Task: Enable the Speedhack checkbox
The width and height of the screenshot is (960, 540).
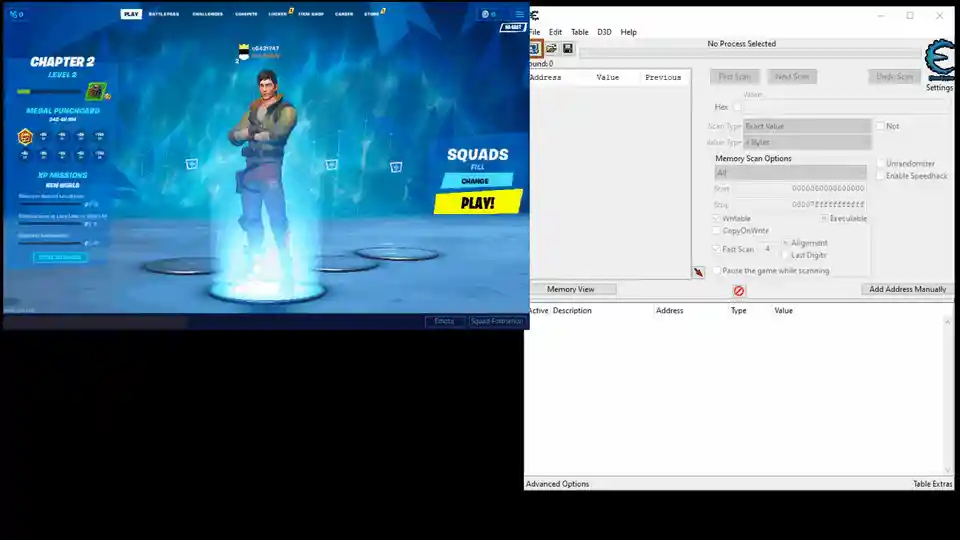Action: tap(880, 176)
